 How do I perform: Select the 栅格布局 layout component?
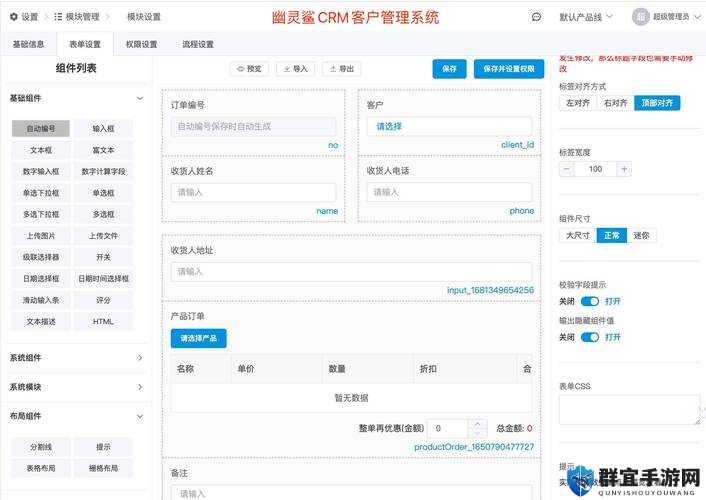click(104, 468)
